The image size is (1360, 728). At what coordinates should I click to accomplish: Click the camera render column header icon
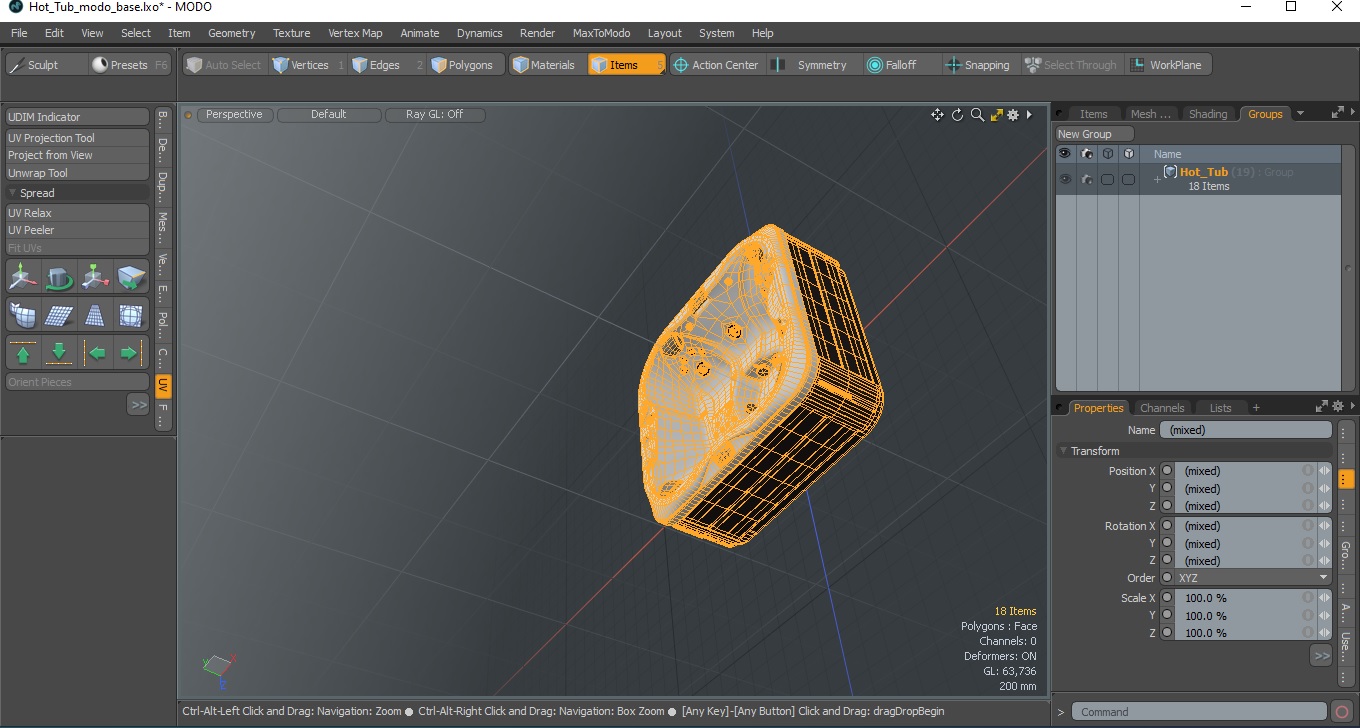1086,154
